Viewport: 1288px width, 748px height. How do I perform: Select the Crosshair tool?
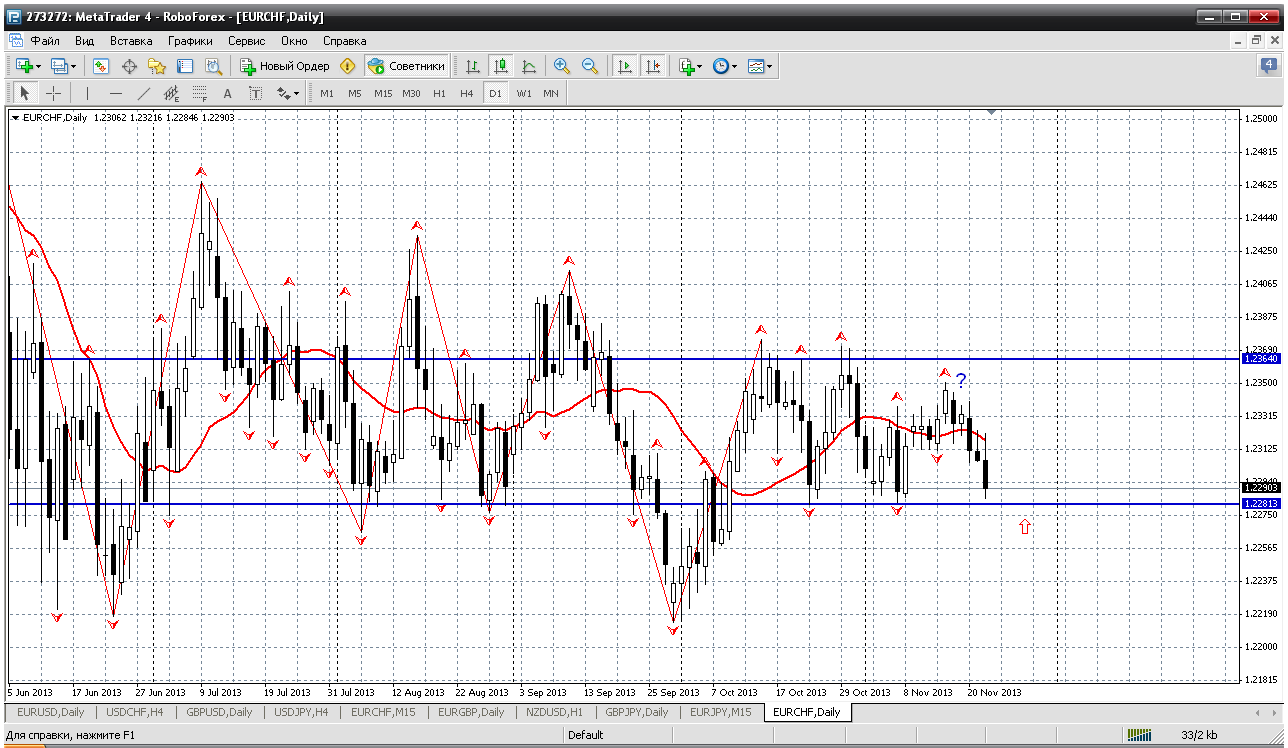click(x=53, y=93)
